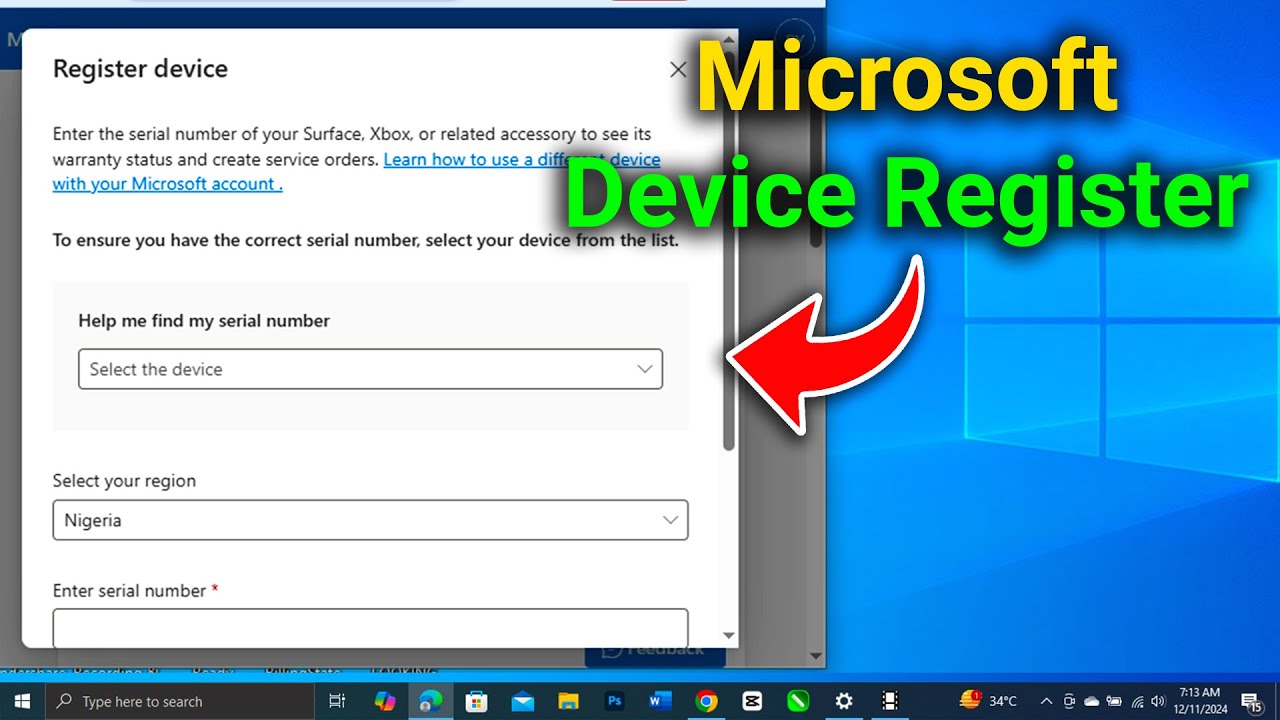The height and width of the screenshot is (720, 1280).
Task: Open Google Chrome from the taskbar
Action: pos(707,701)
